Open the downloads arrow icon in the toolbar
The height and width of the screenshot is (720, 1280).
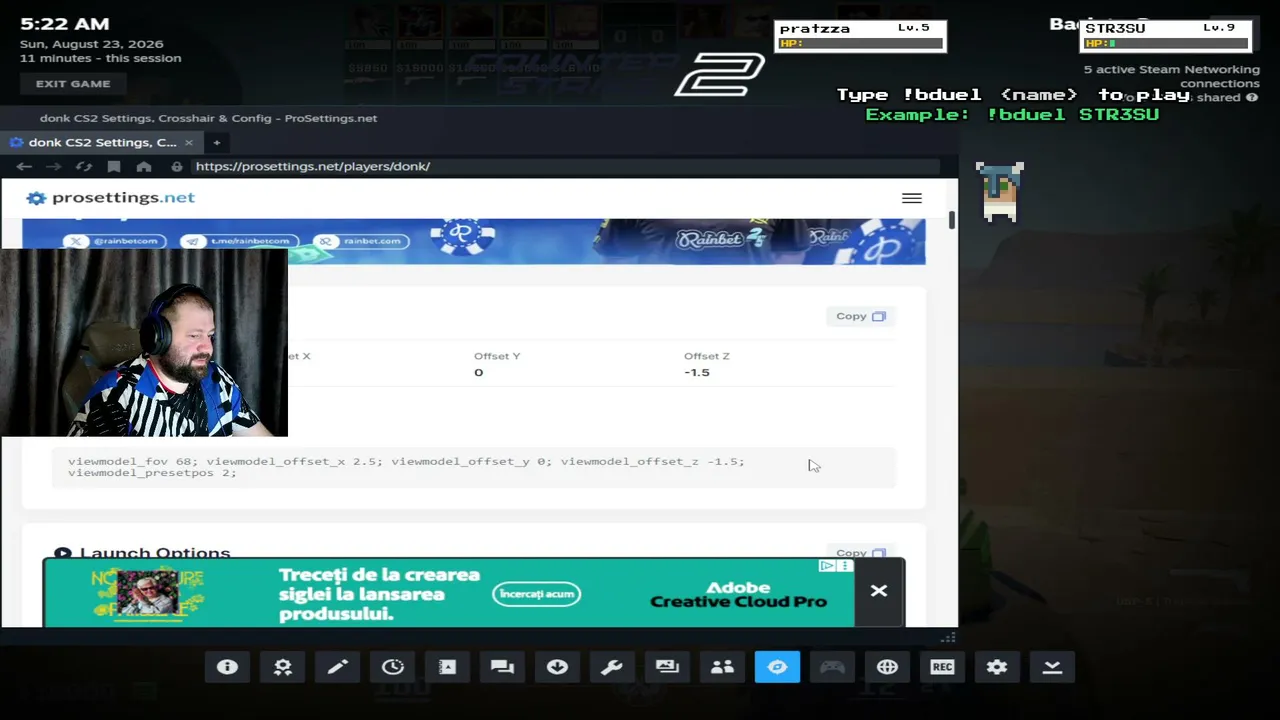tap(557, 667)
